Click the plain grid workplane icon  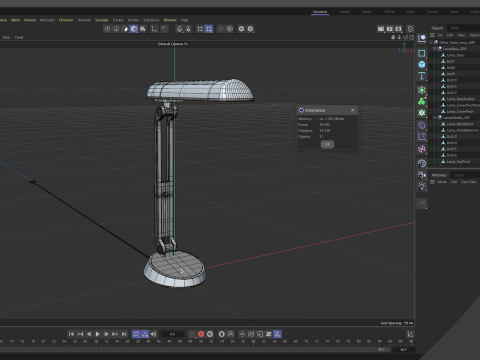200,29
